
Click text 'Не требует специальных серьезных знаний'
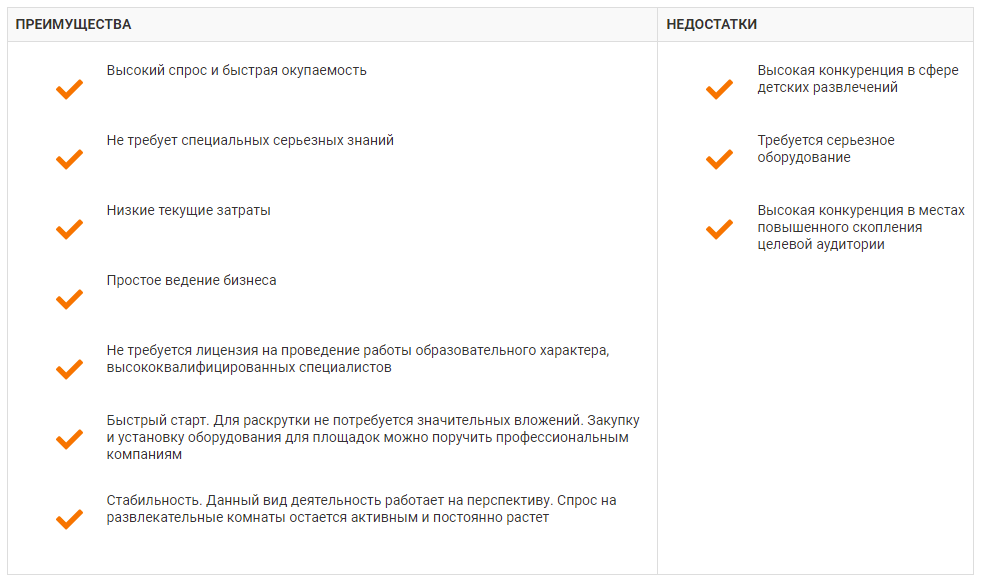250,141
